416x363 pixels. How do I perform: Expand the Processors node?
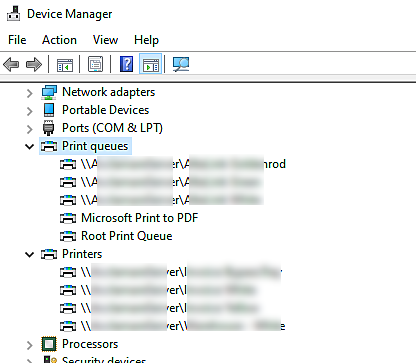pos(30,345)
